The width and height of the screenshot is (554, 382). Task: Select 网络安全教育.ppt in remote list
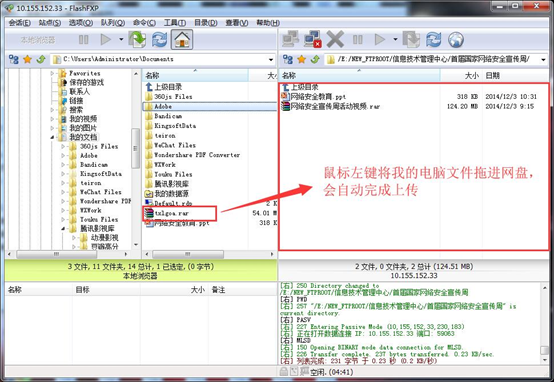pos(318,96)
